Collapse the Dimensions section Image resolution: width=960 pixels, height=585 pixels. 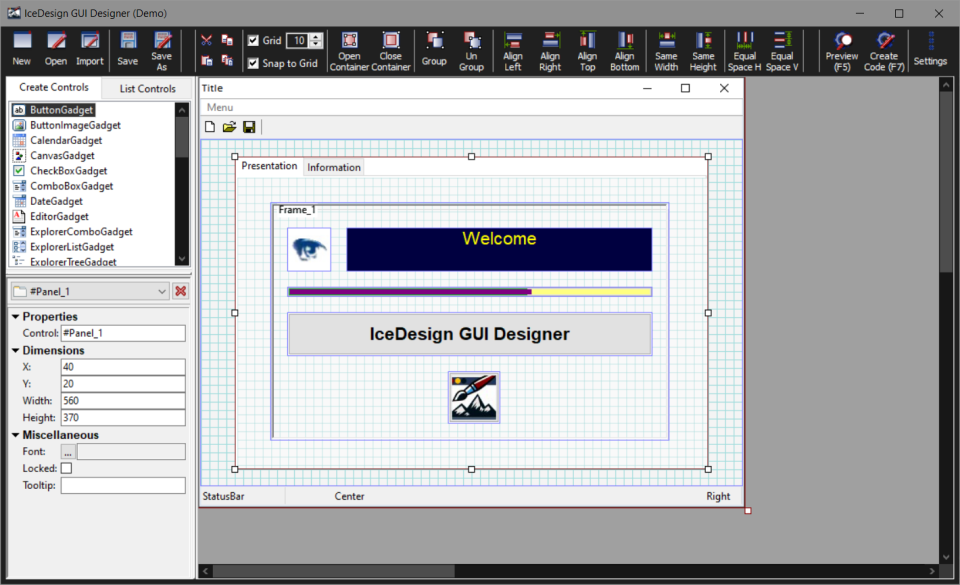pyautogui.click(x=15, y=350)
